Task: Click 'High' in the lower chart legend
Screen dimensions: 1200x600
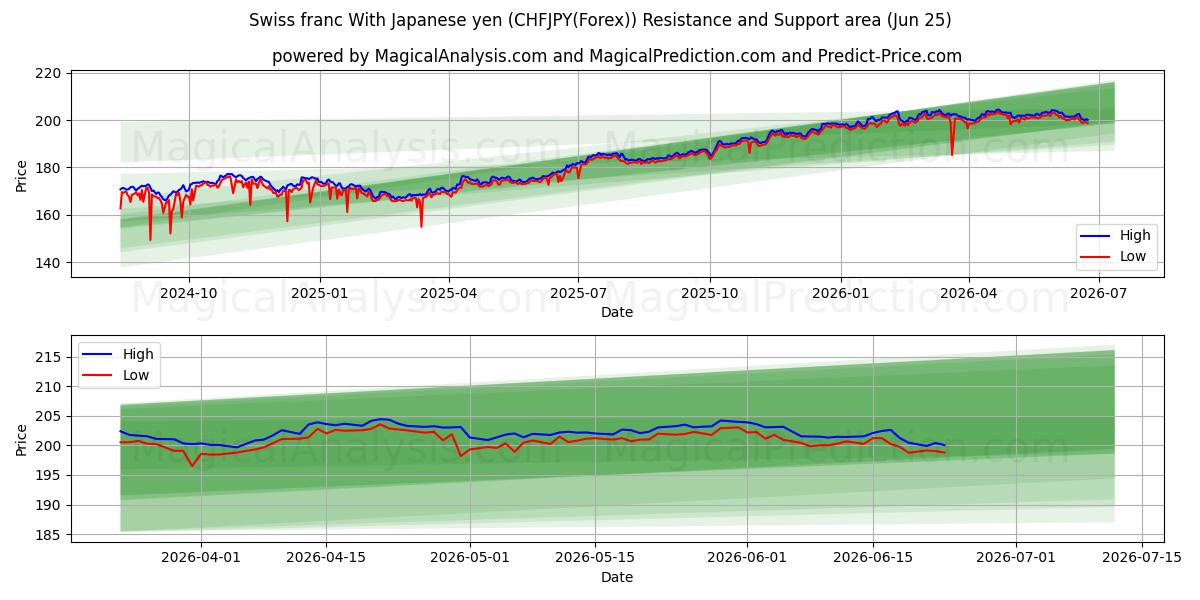Action: (138, 354)
